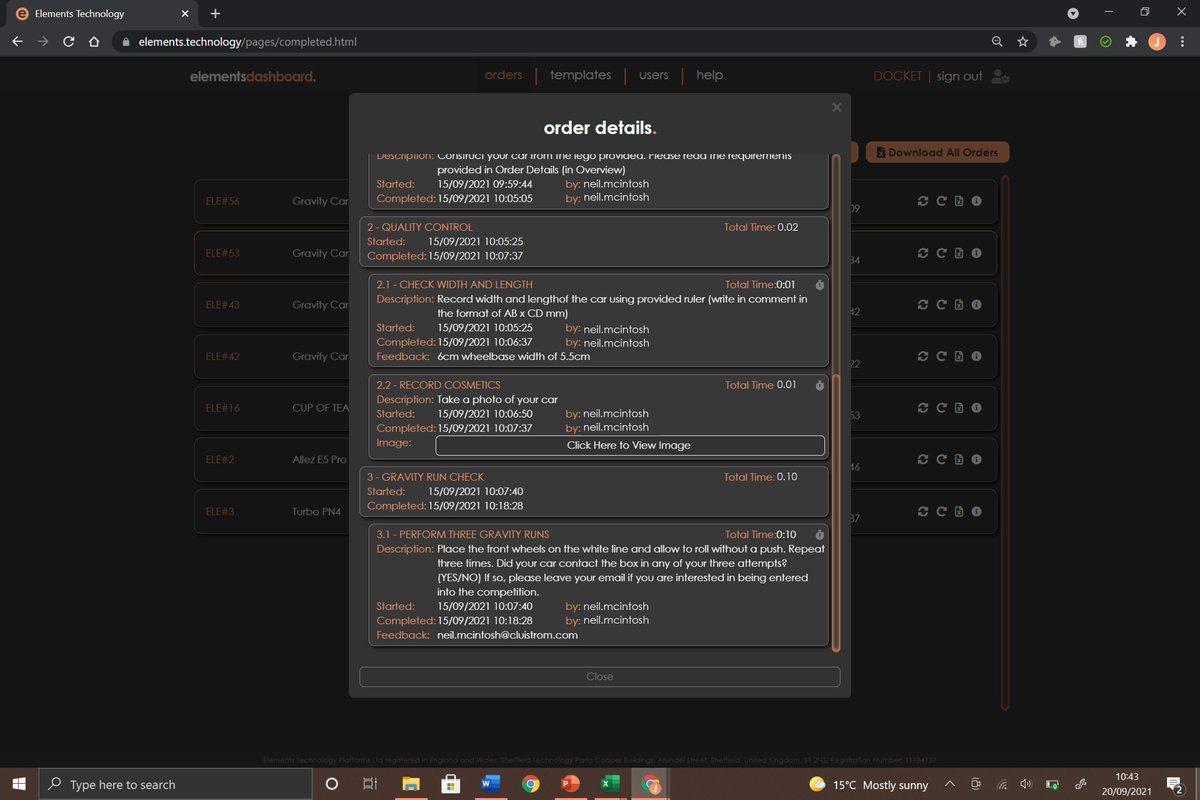Click the DOCKET link
Viewport: 1200px width, 800px height.
coord(897,76)
